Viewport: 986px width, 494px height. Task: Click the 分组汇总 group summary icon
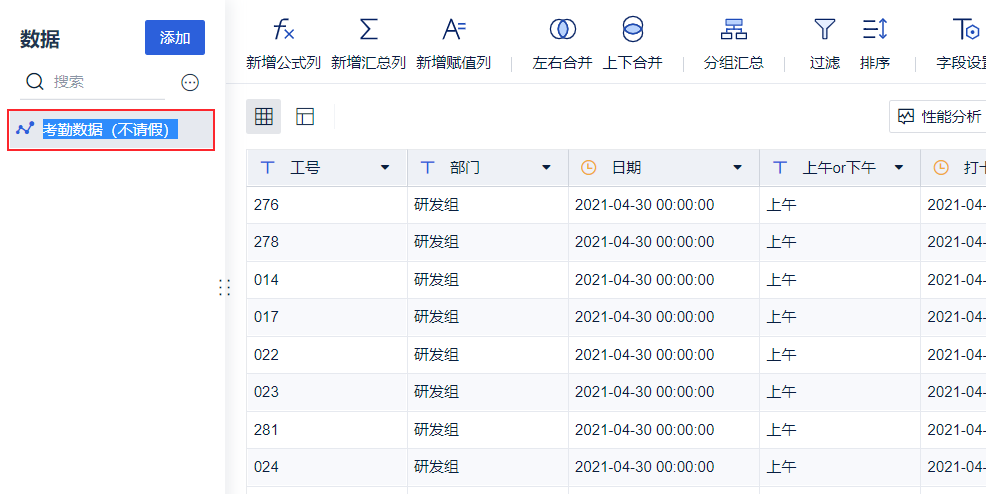point(733,30)
